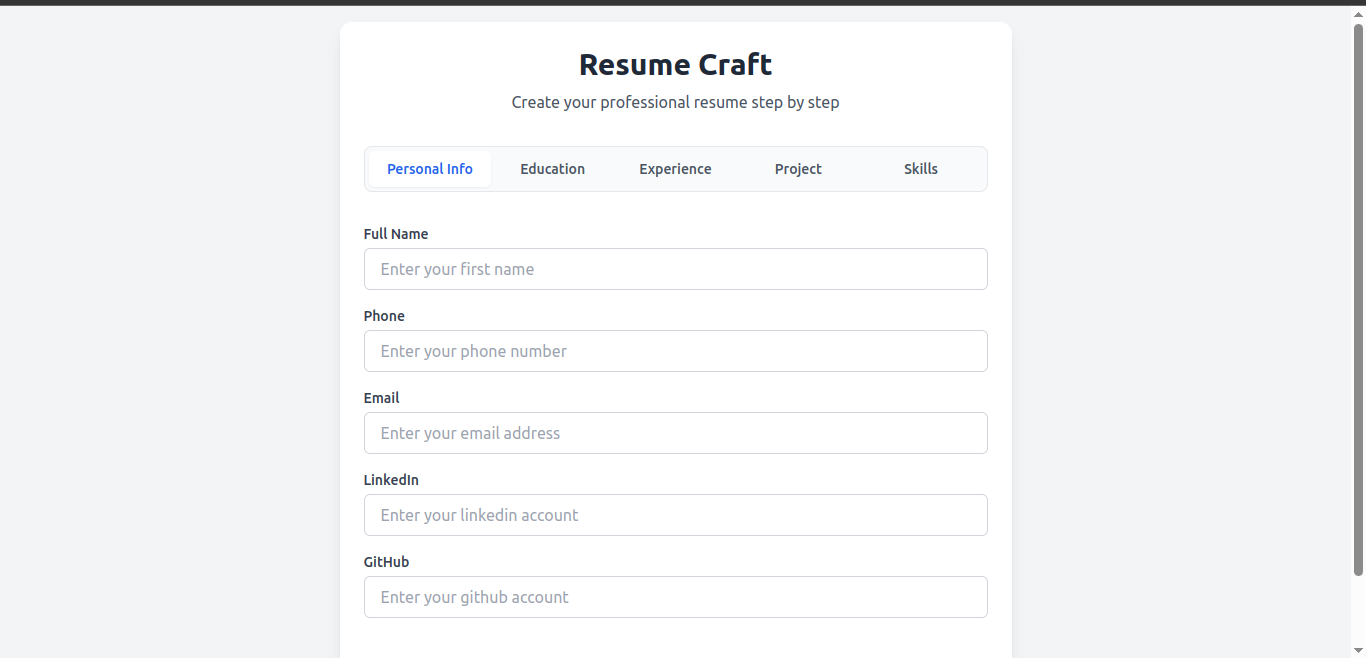Click the scrollbar up arrow

[x=1358, y=14]
